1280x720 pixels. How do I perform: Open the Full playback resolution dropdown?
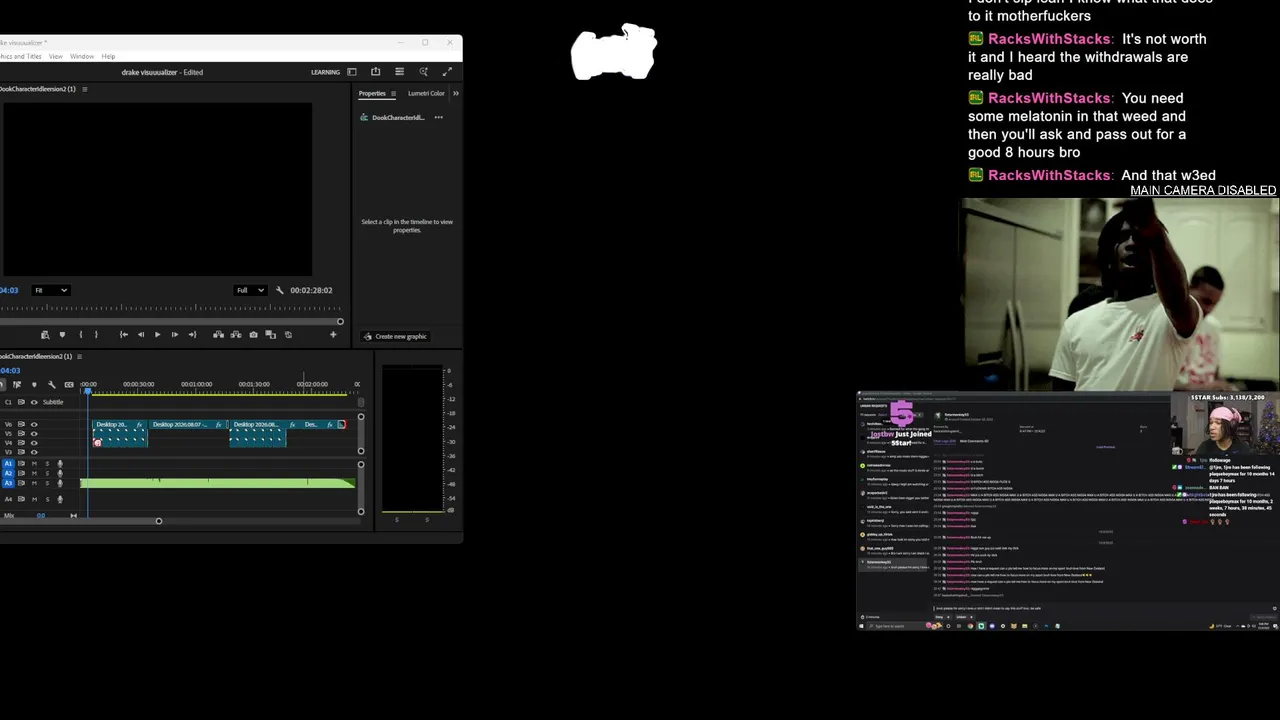[250, 290]
